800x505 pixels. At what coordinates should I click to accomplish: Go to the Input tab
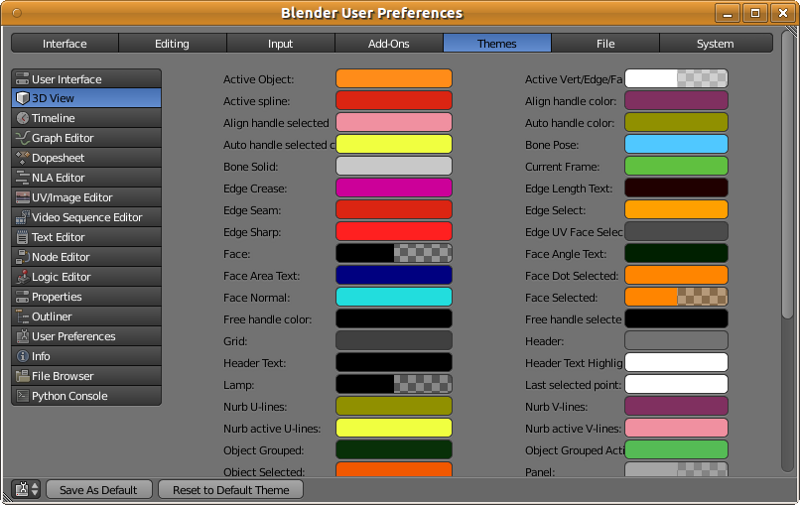click(x=281, y=43)
